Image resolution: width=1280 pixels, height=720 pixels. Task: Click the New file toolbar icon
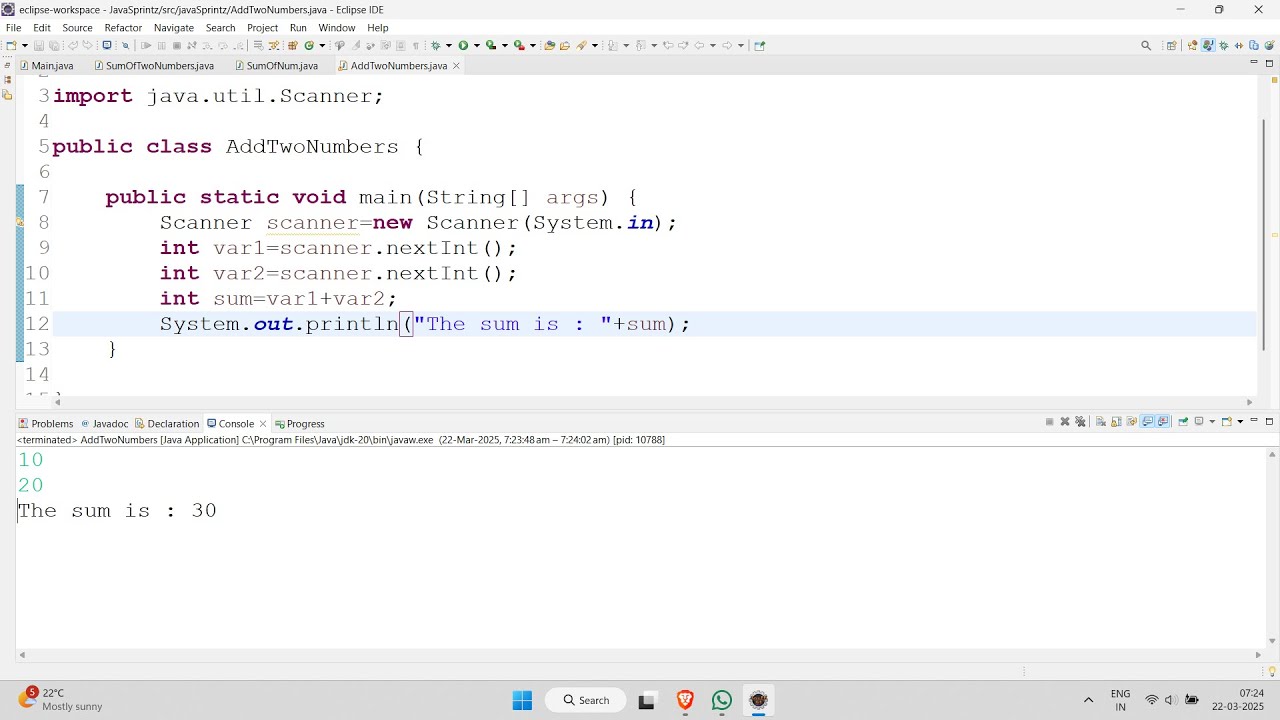tap(11, 45)
